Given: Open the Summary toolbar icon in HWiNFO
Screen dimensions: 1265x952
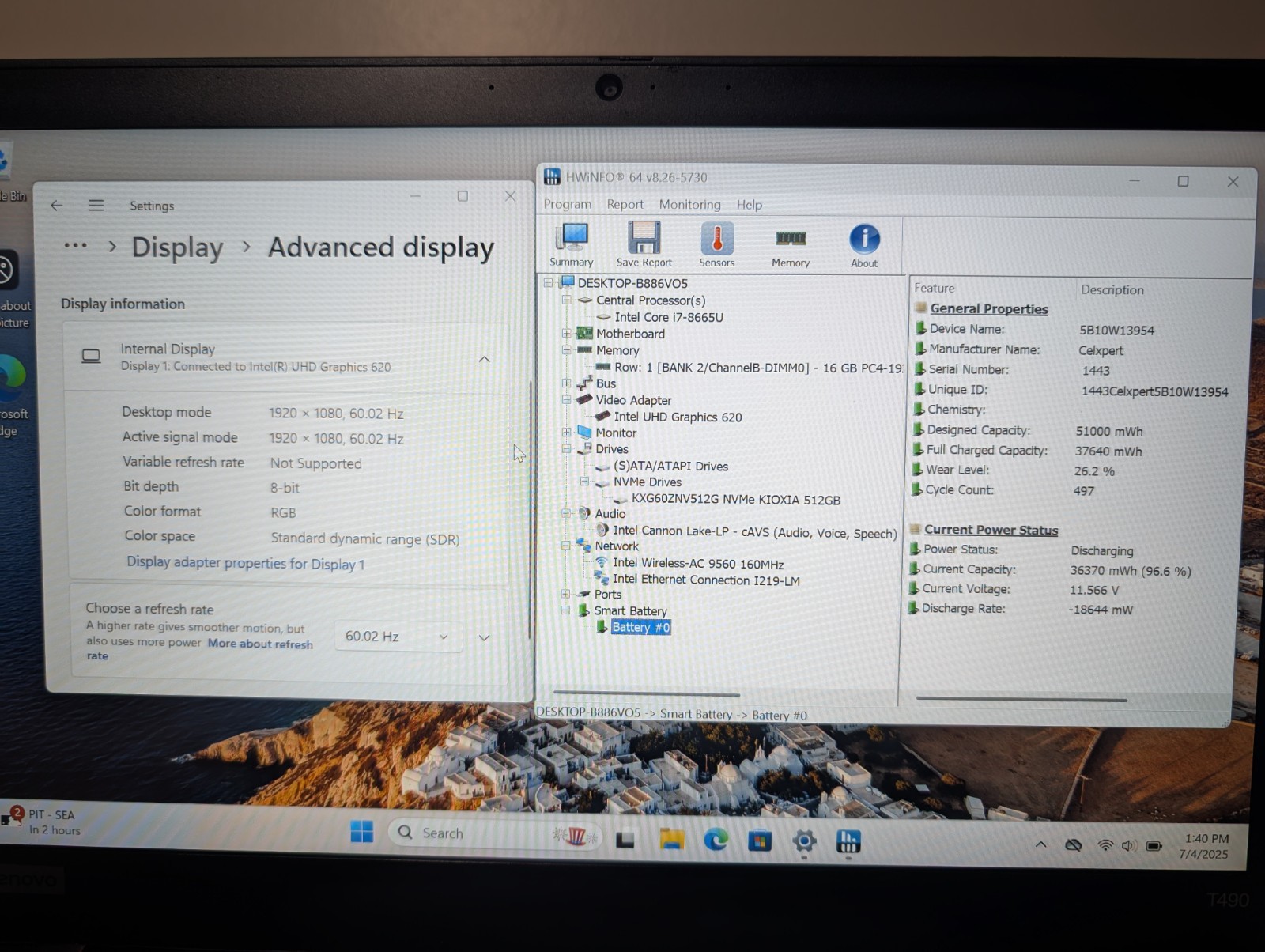Looking at the screenshot, I should (571, 244).
